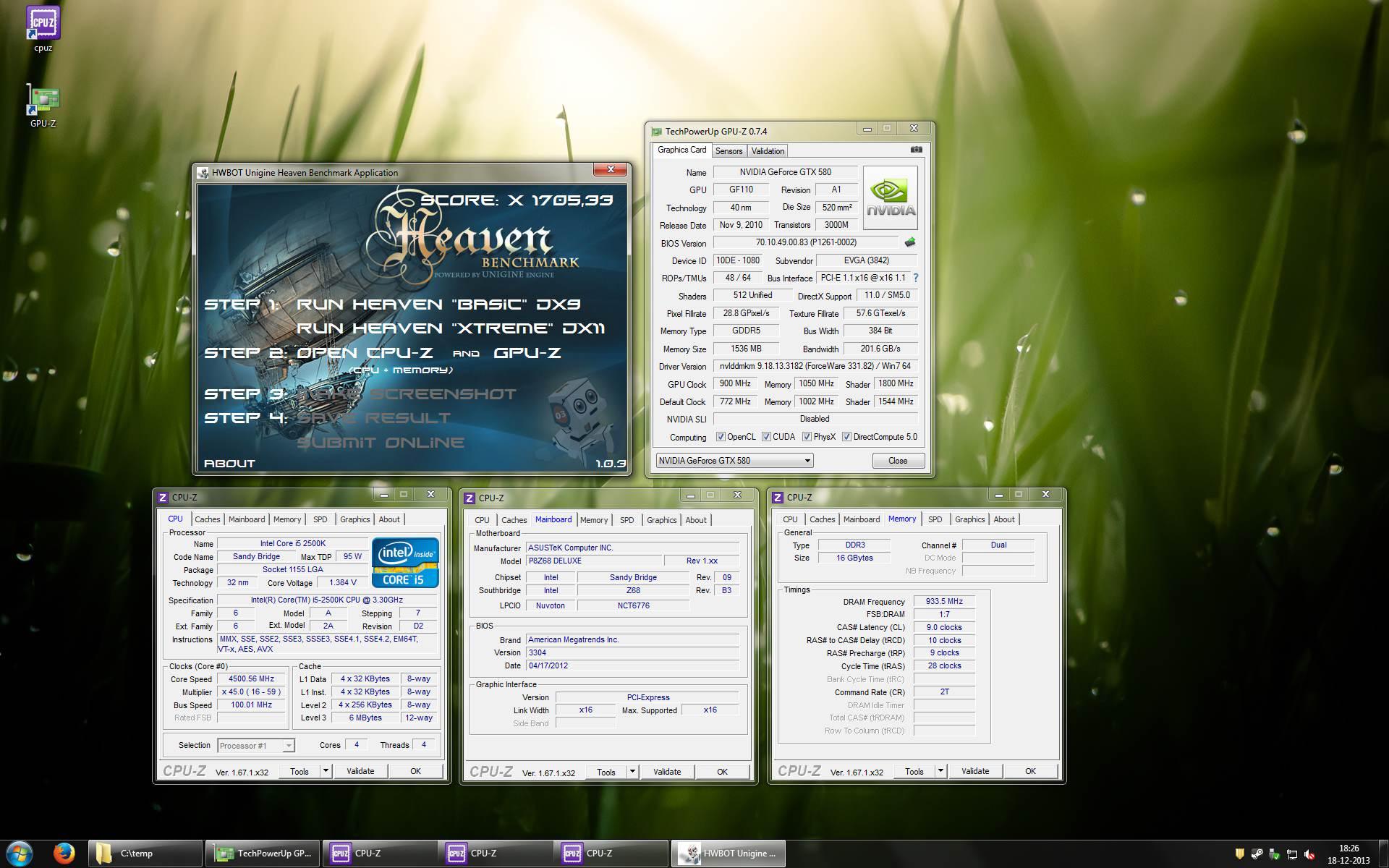This screenshot has width=1389, height=868.
Task: Click the Steam icon in system tray
Action: click(1257, 854)
